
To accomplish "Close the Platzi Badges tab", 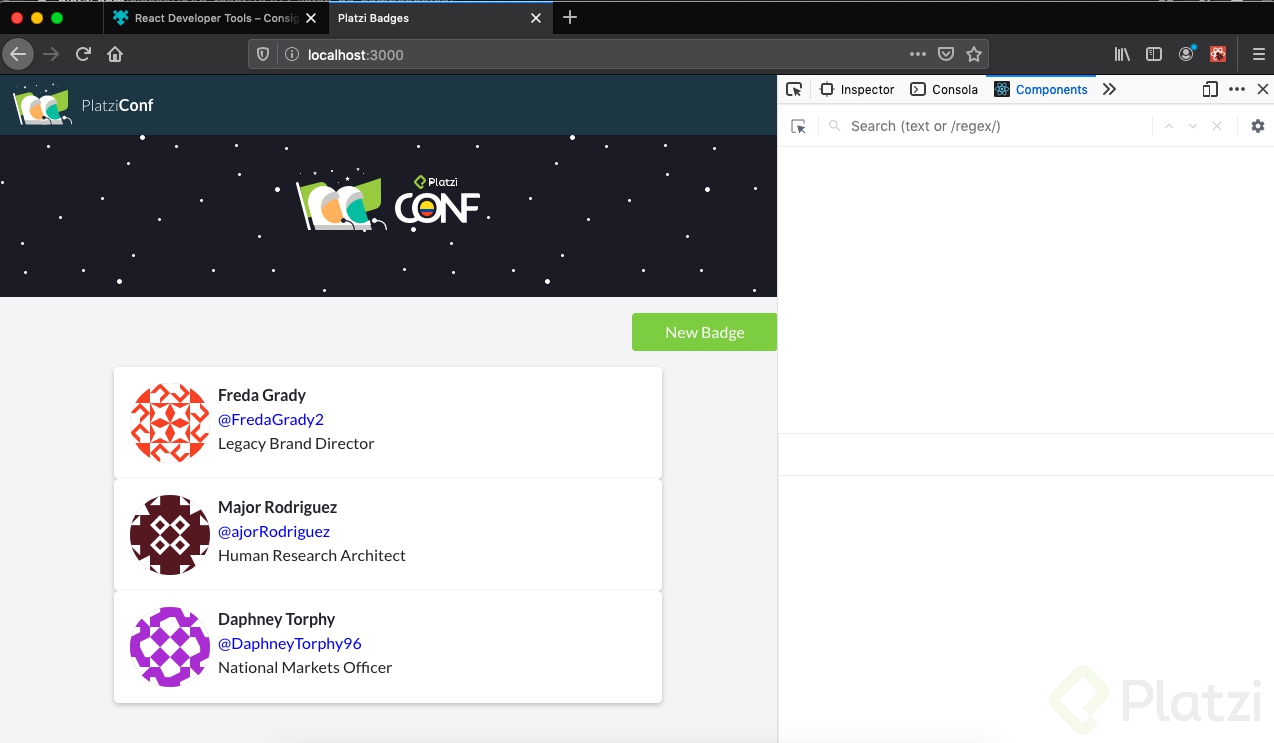I will point(537,18).
